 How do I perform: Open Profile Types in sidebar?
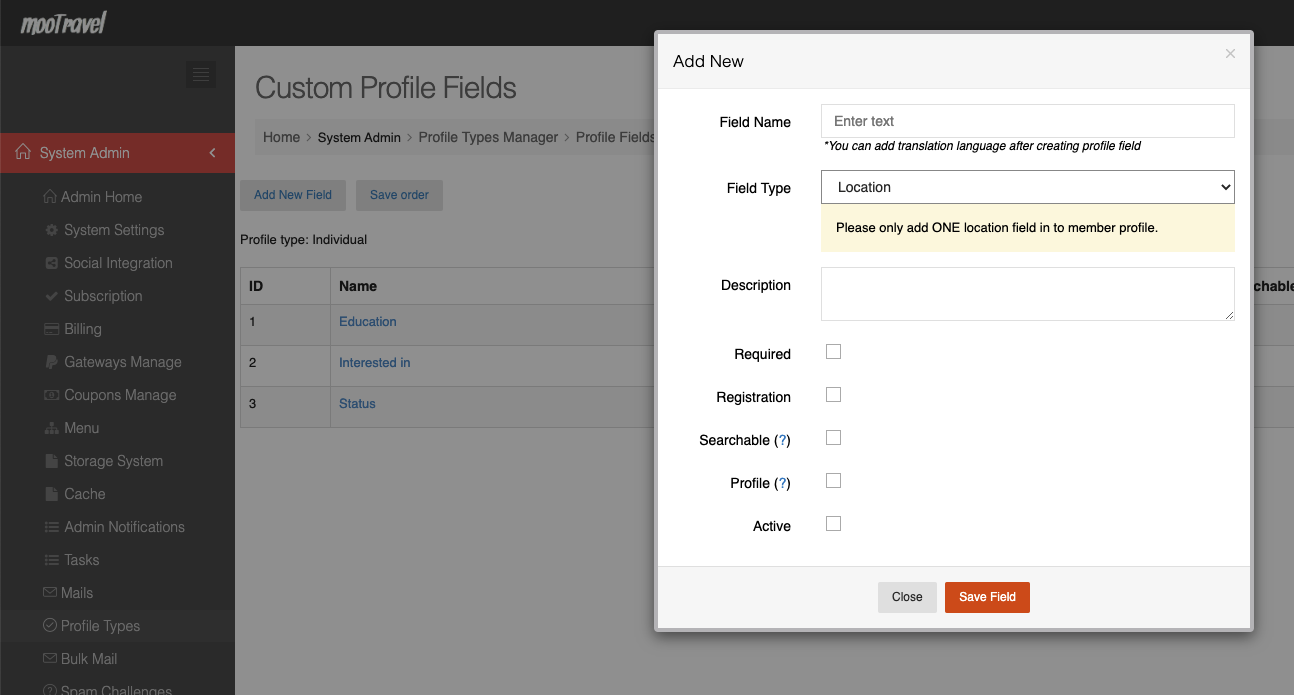coord(100,626)
